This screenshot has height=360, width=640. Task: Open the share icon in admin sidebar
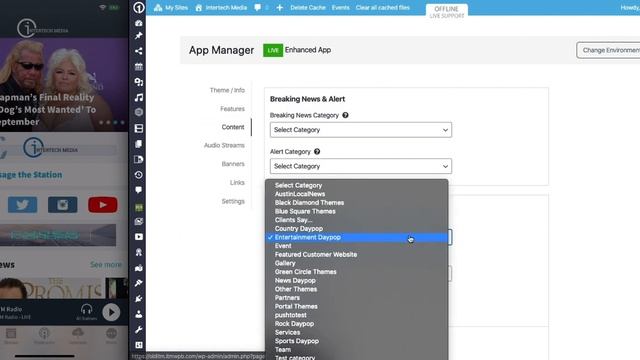coord(139,51)
